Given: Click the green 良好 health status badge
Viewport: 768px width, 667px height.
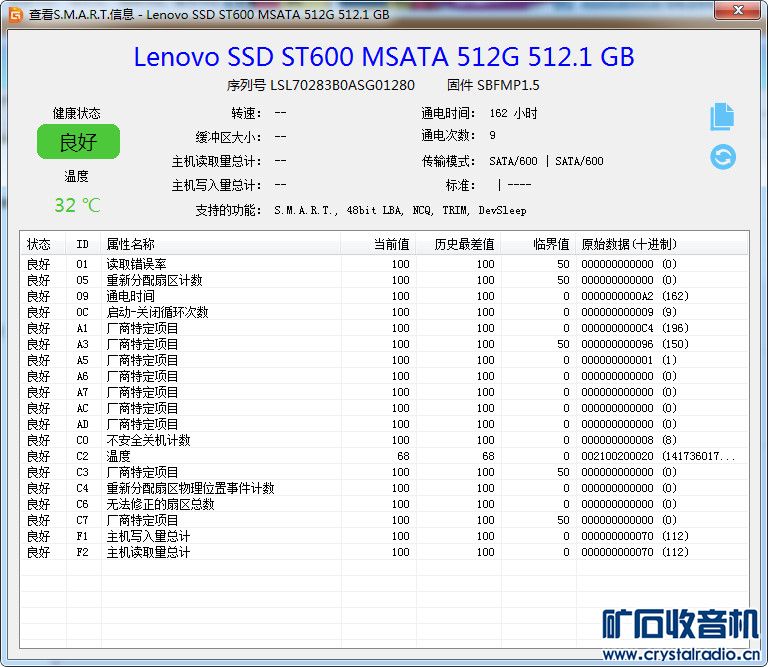Looking at the screenshot, I should pos(78,142).
